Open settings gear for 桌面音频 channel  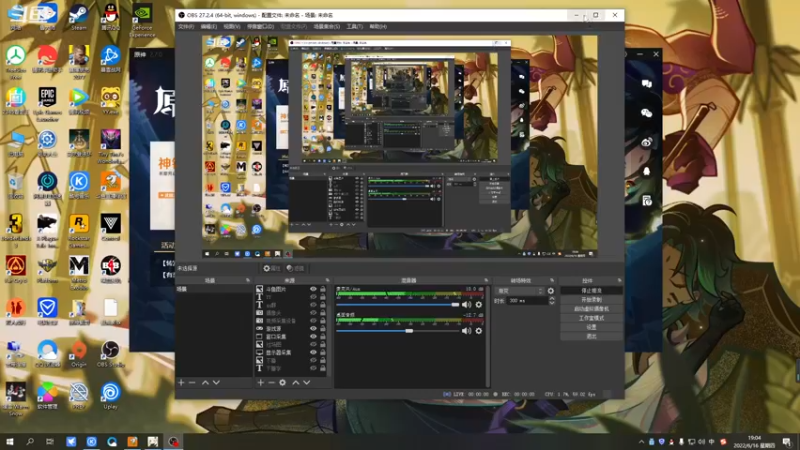(x=479, y=331)
